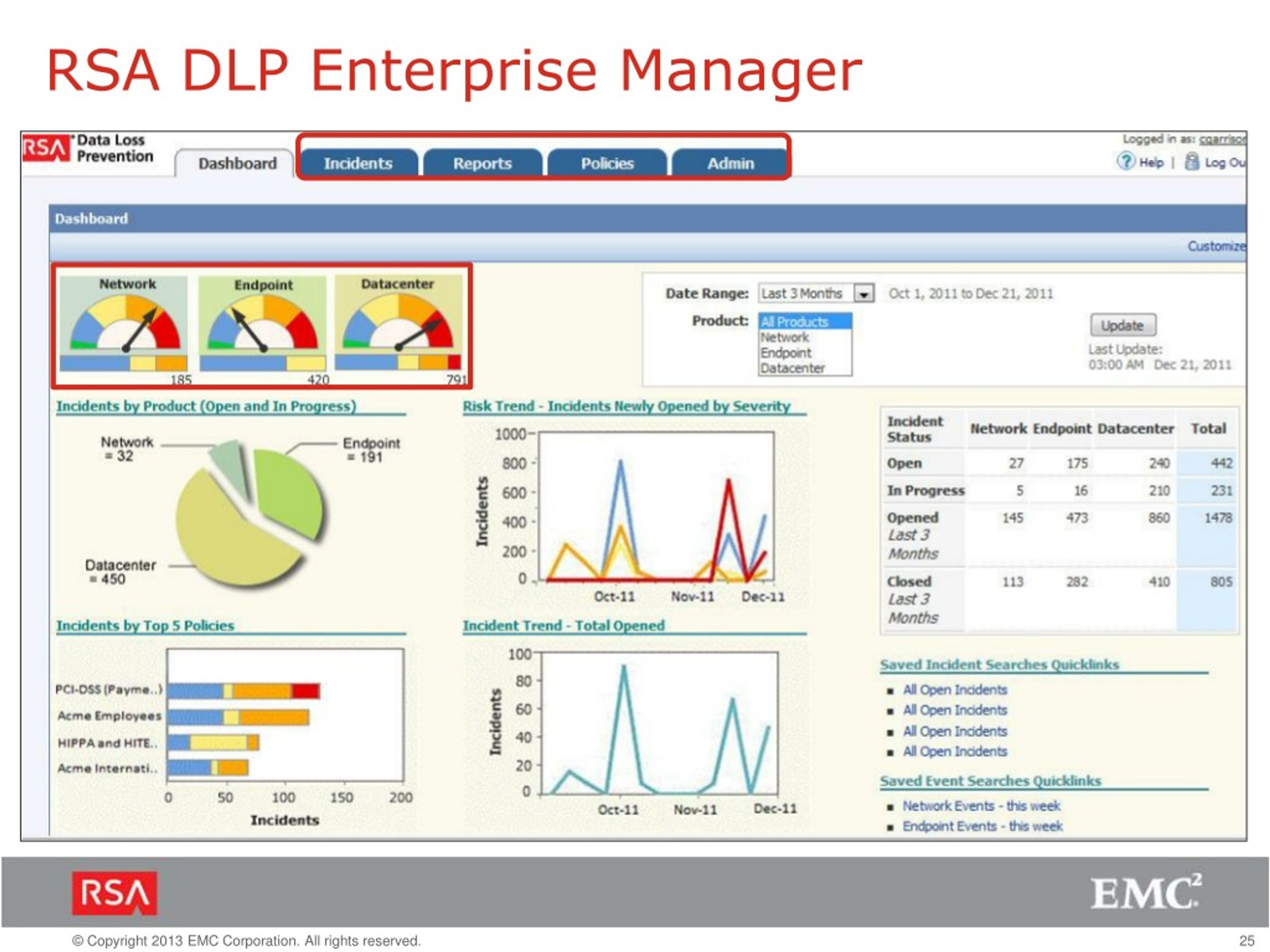Open the Reports tab
Image resolution: width=1270 pixels, height=952 pixels.
click(482, 164)
